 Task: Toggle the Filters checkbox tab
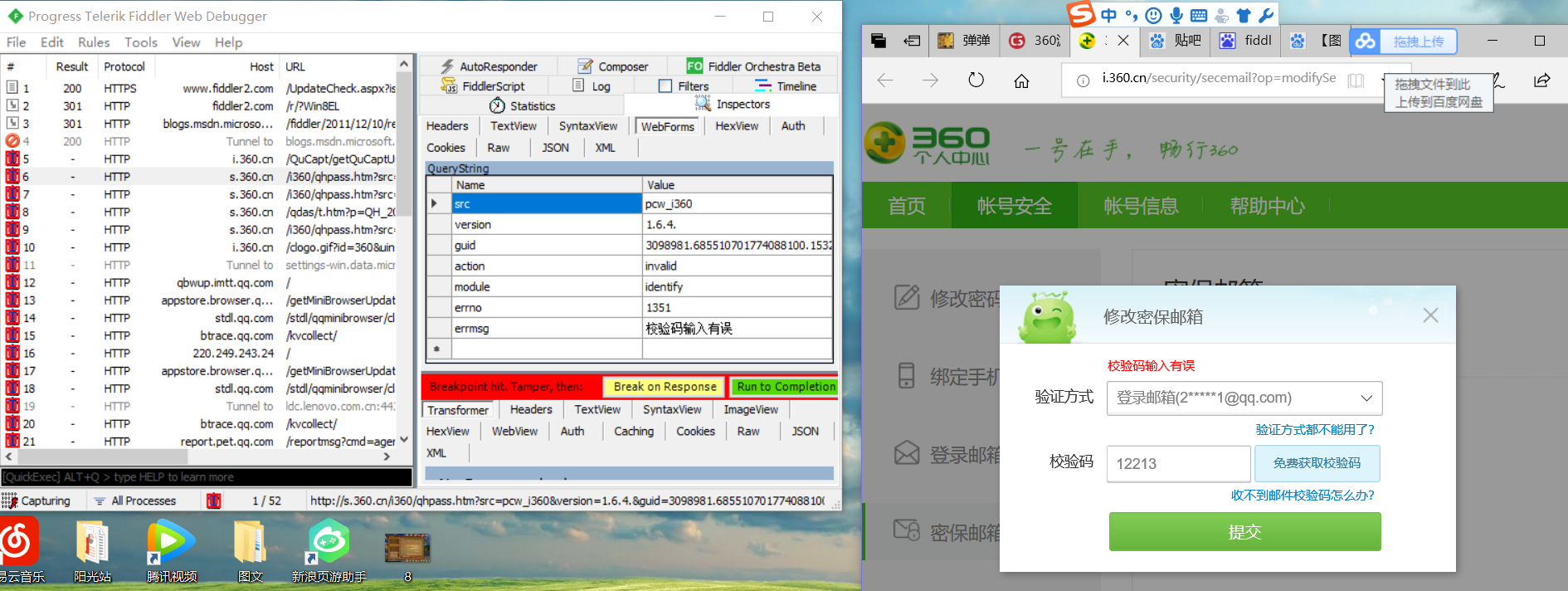684,86
